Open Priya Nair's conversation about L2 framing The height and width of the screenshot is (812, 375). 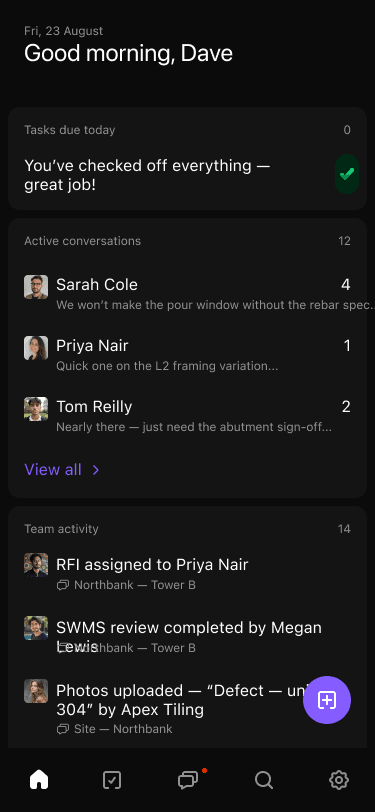point(188,355)
